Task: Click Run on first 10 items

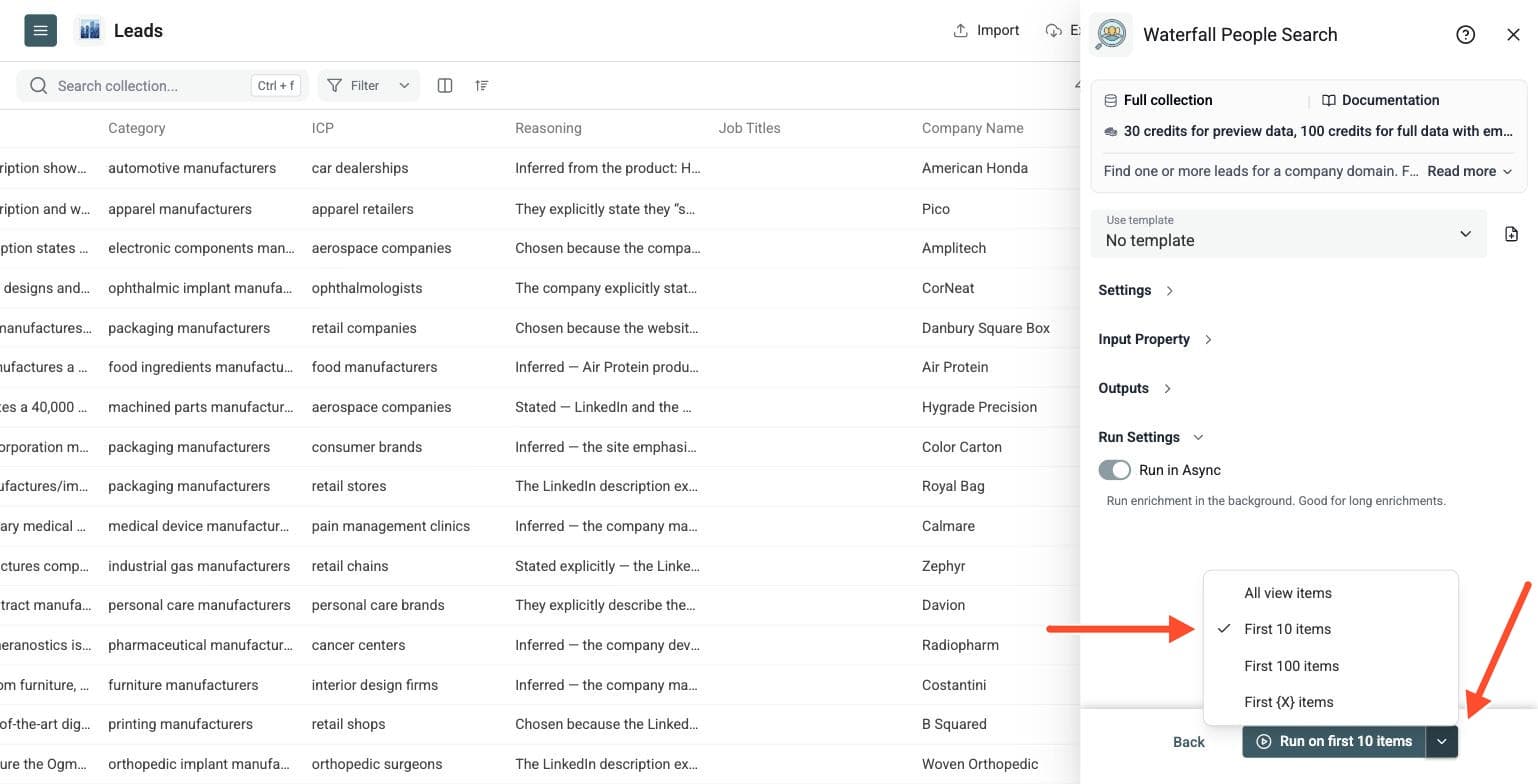Action: (1334, 741)
